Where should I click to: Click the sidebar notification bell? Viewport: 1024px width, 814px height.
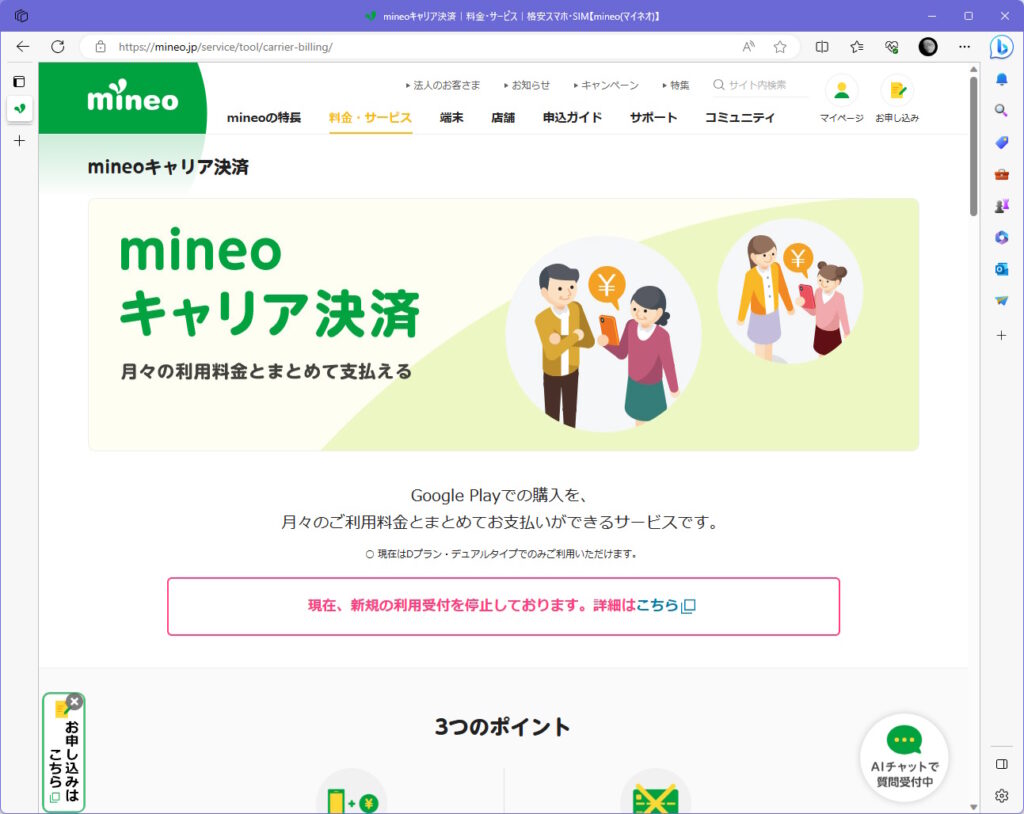pyautogui.click(x=1001, y=79)
